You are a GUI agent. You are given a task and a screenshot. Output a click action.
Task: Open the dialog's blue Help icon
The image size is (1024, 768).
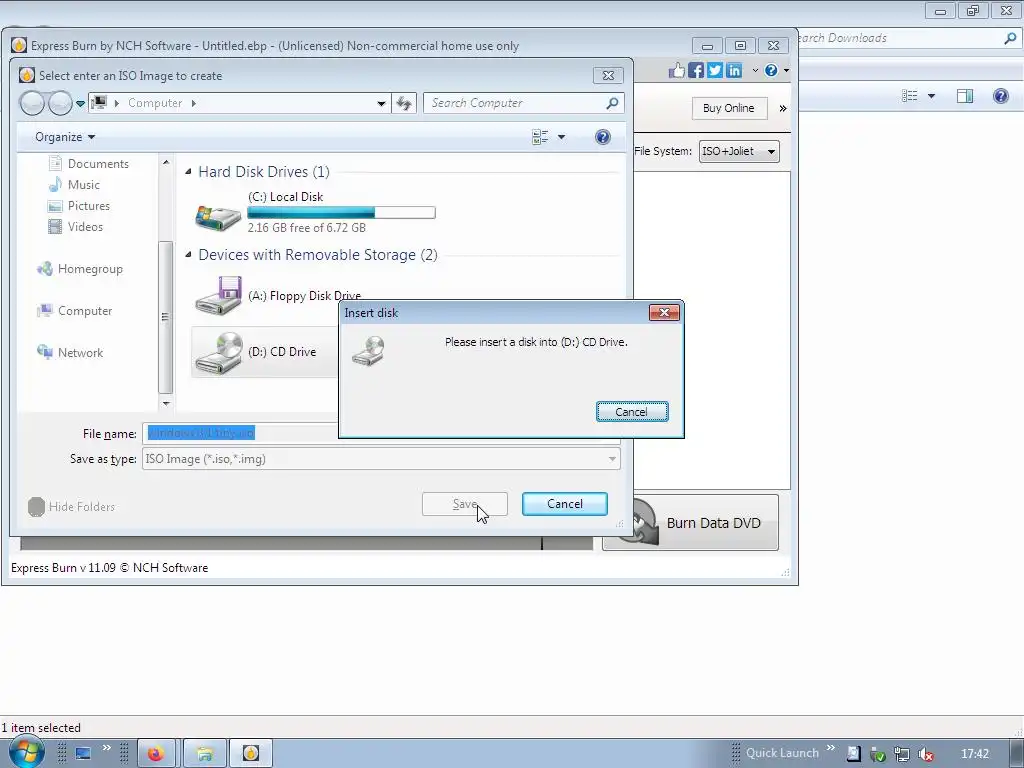(x=603, y=136)
